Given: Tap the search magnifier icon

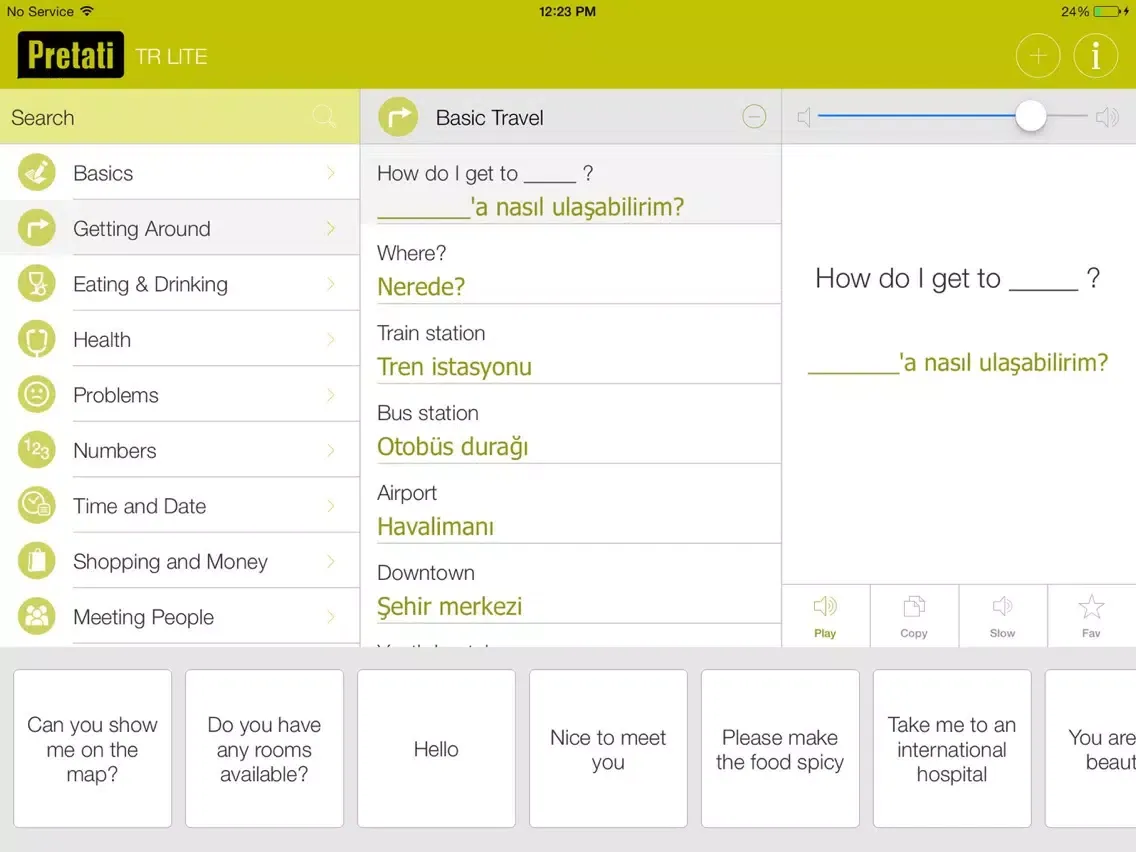Looking at the screenshot, I should click(324, 117).
